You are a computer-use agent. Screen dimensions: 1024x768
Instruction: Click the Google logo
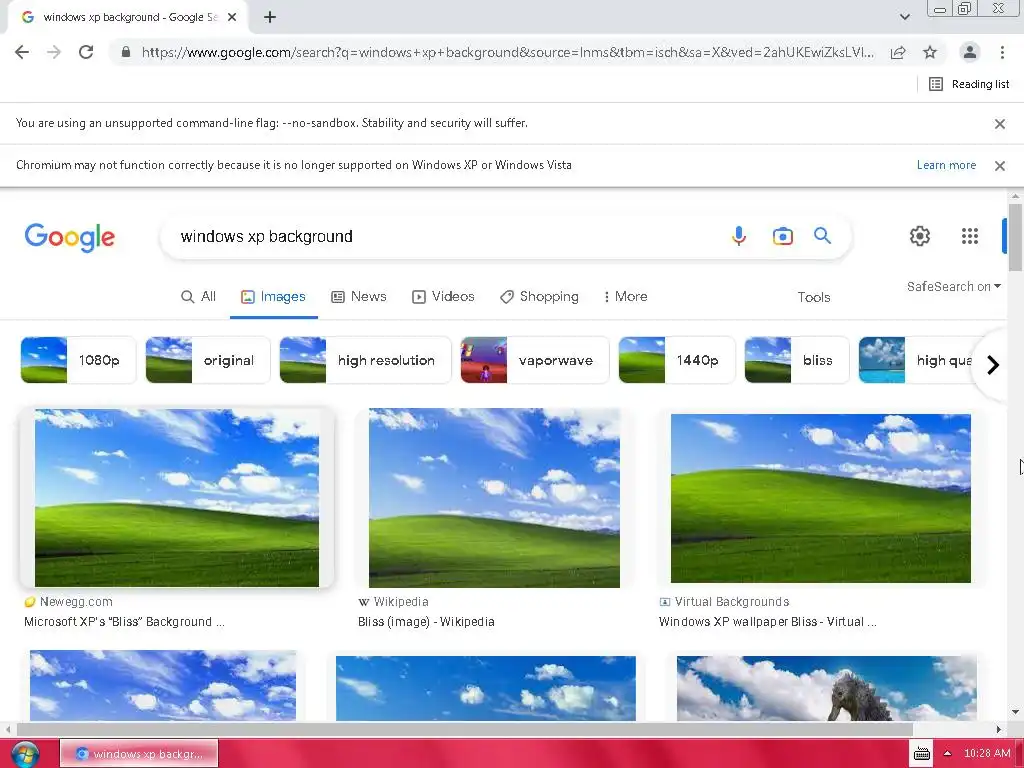(x=70, y=237)
